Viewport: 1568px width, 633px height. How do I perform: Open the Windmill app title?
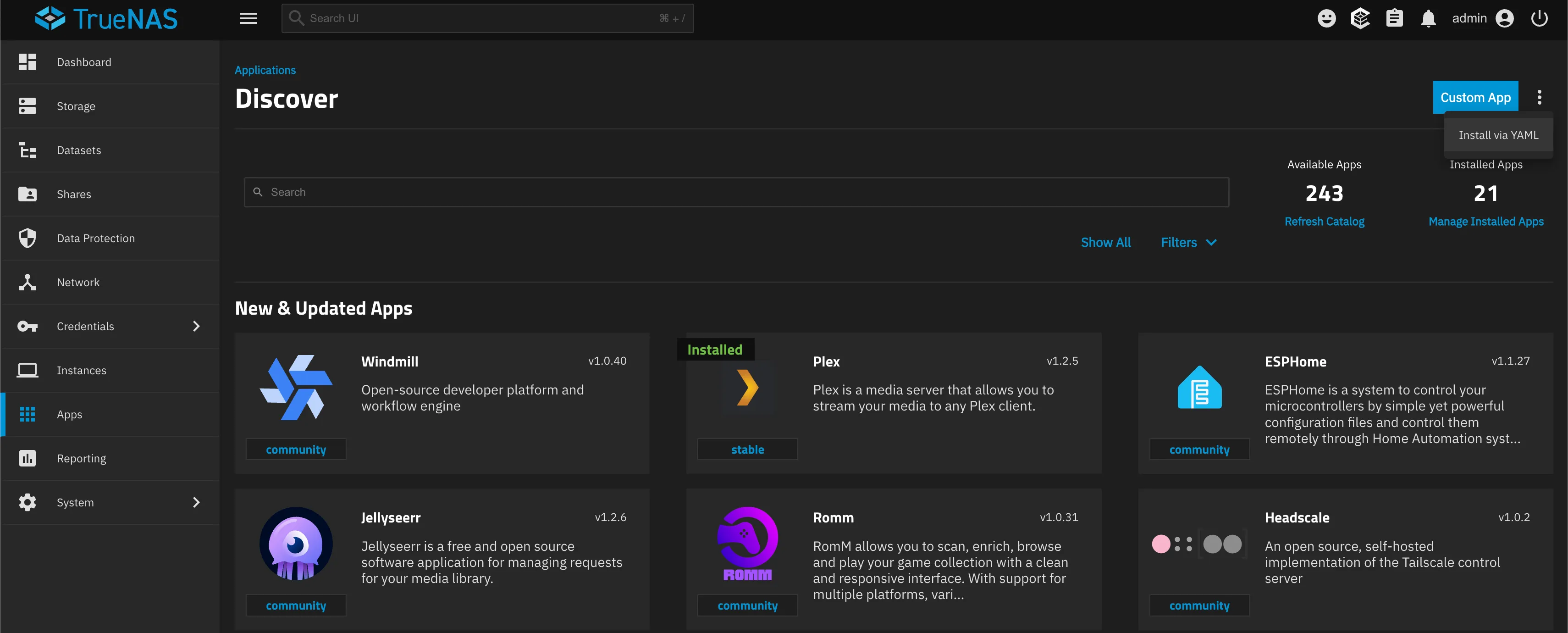390,361
